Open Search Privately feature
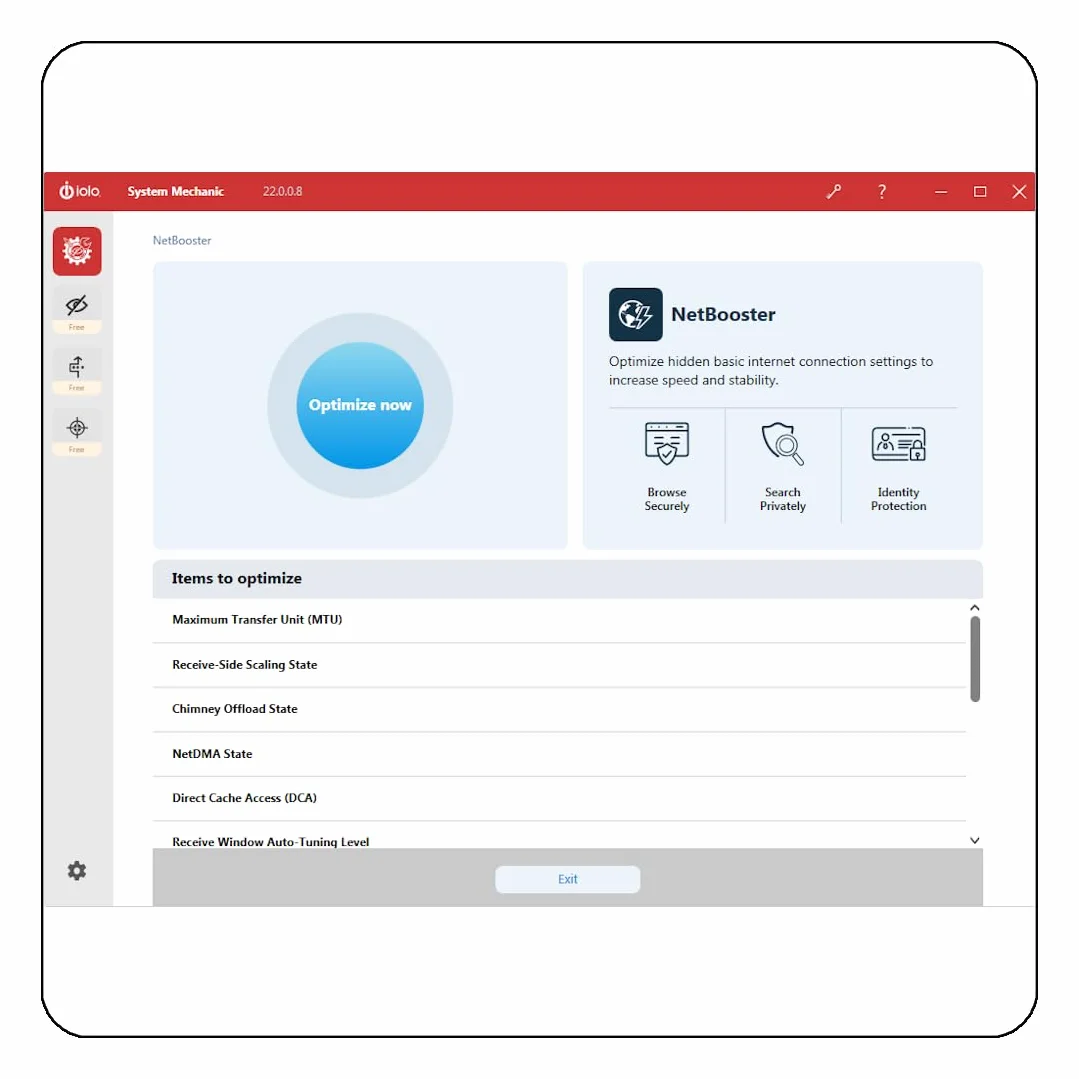 coord(782,467)
